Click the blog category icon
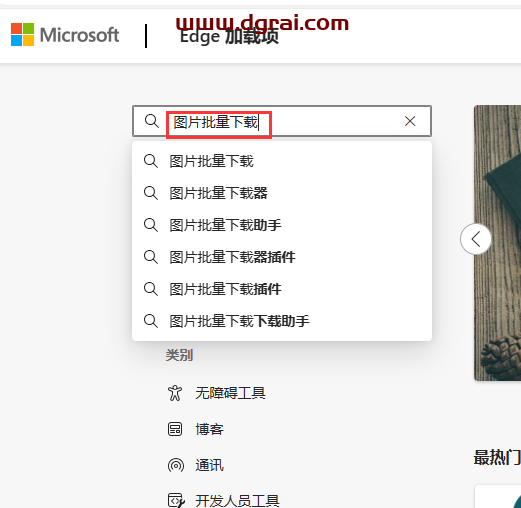Screen dimensions: 521x508 click(x=175, y=429)
